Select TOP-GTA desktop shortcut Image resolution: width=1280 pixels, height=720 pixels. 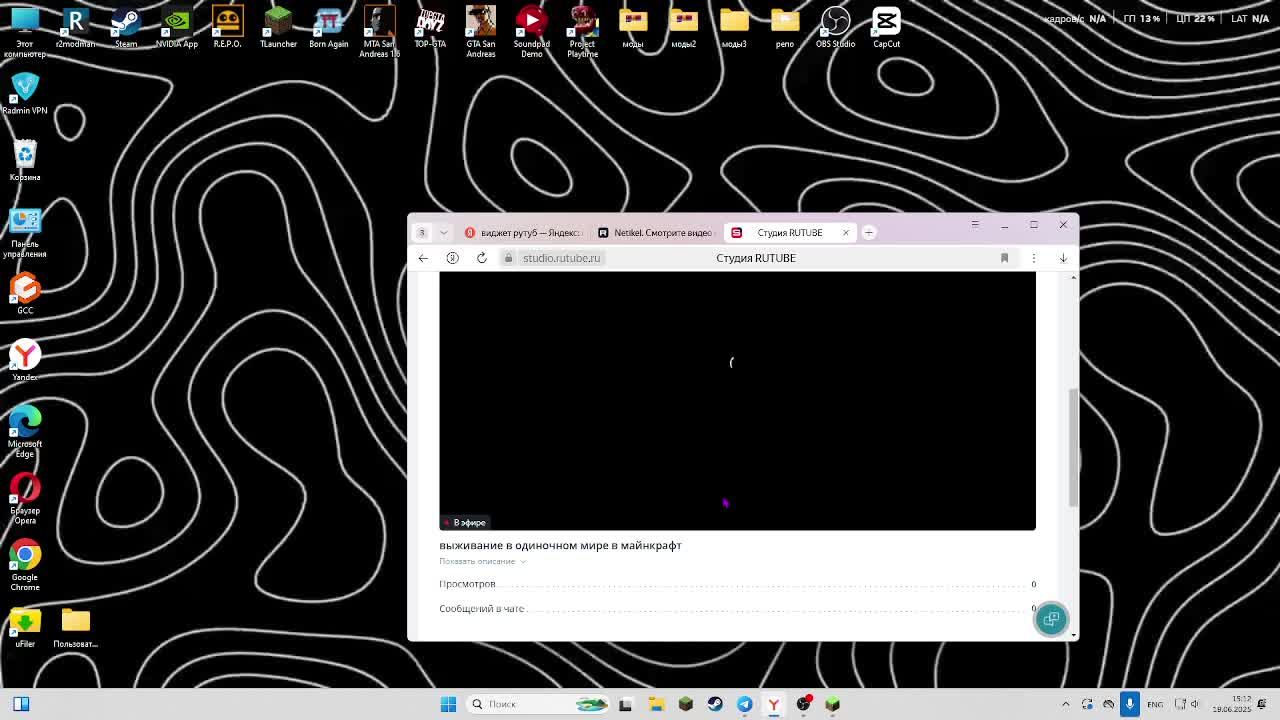(x=430, y=27)
